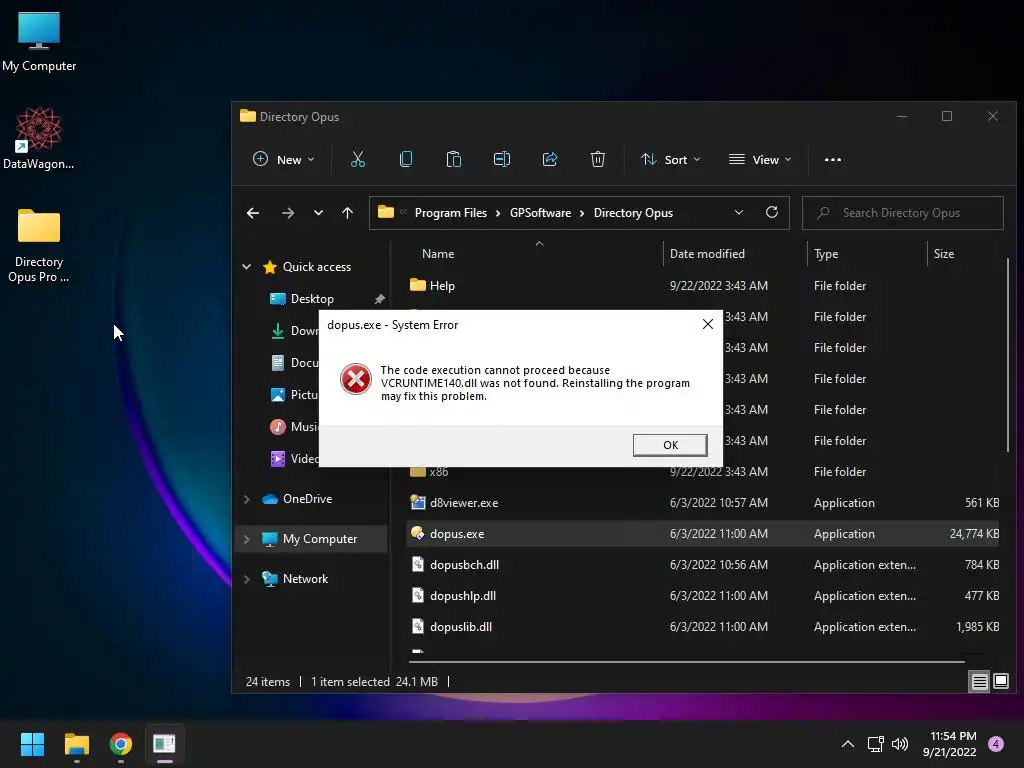The width and height of the screenshot is (1024, 768).
Task: Switch to large thumbnails view in status bar
Action: coord(1000,681)
